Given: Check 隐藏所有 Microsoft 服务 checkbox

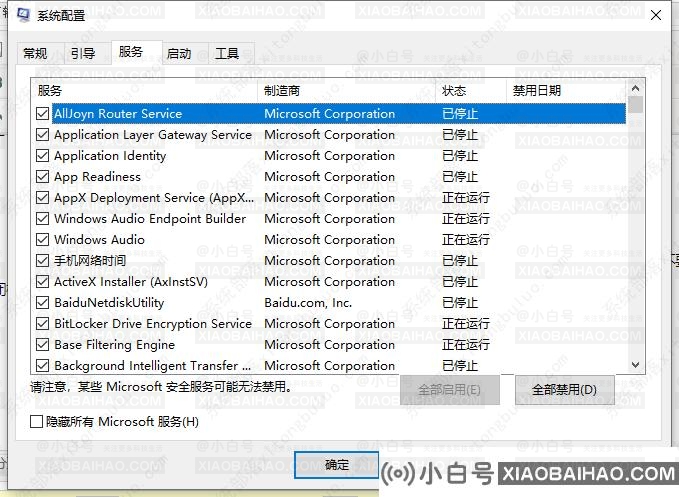Looking at the screenshot, I should point(36,421).
